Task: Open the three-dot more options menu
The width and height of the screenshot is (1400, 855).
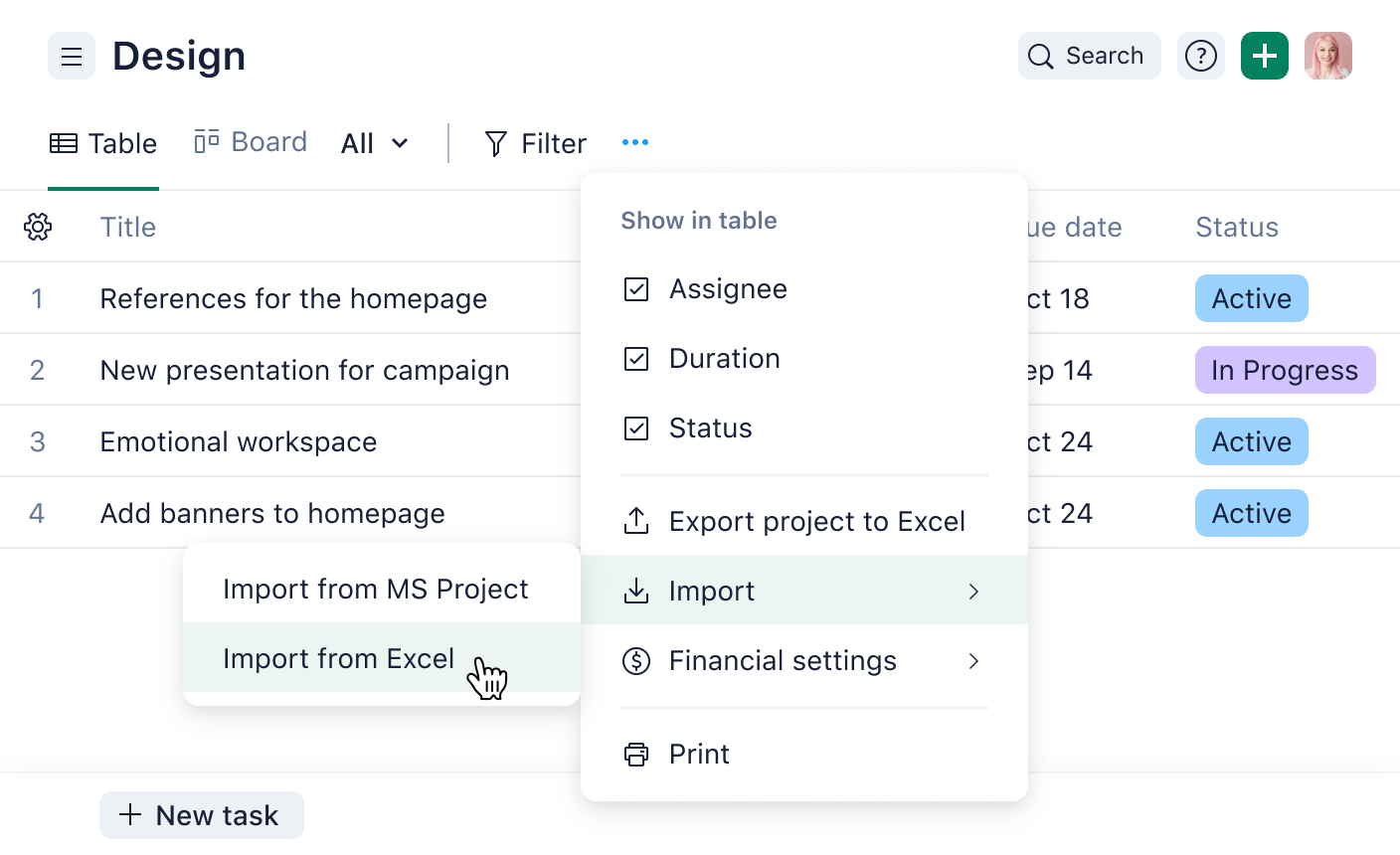Action: [x=635, y=143]
